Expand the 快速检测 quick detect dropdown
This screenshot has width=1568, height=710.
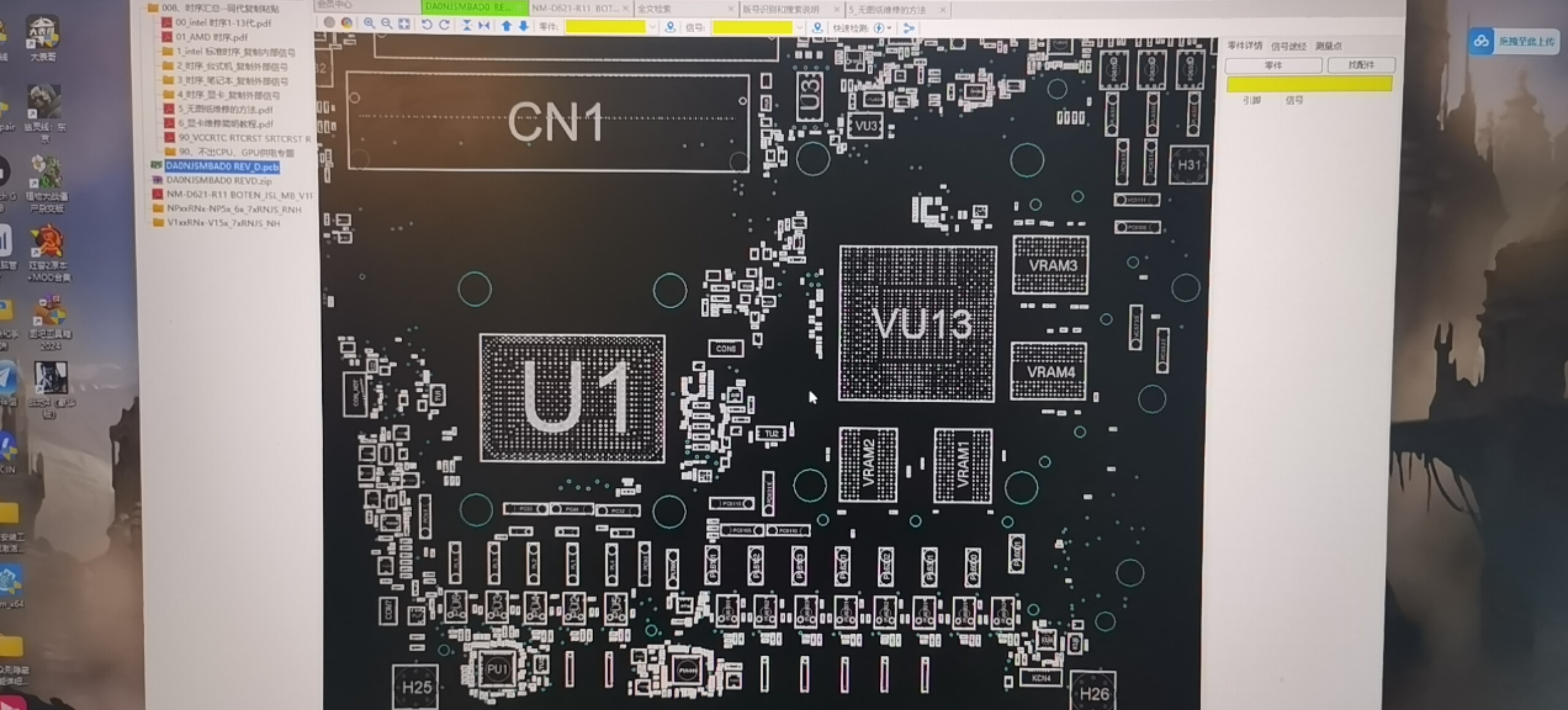(x=890, y=28)
